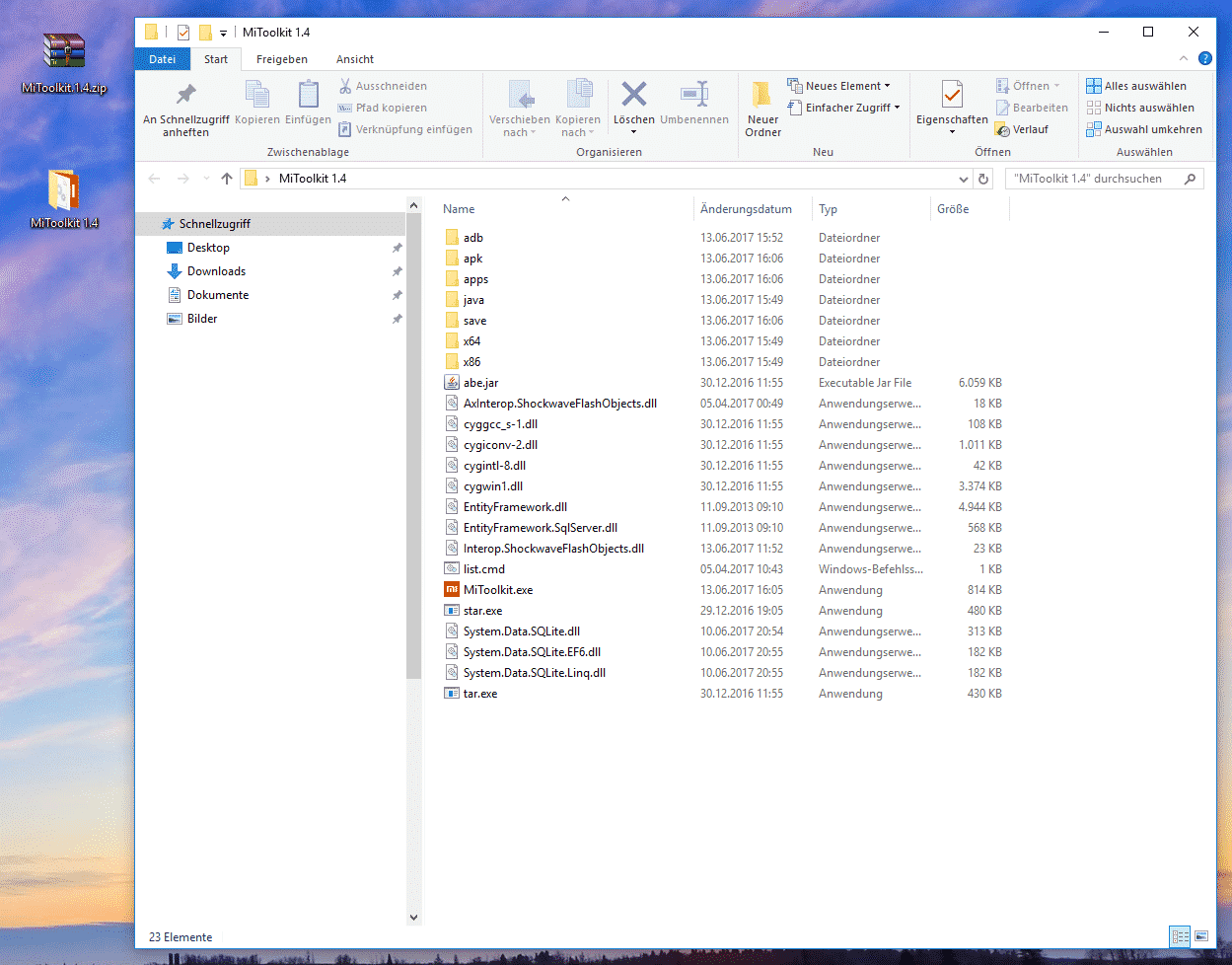Viewport: 1232px width, 965px height.
Task: Open address bar history dropdown arrow
Action: (x=964, y=179)
